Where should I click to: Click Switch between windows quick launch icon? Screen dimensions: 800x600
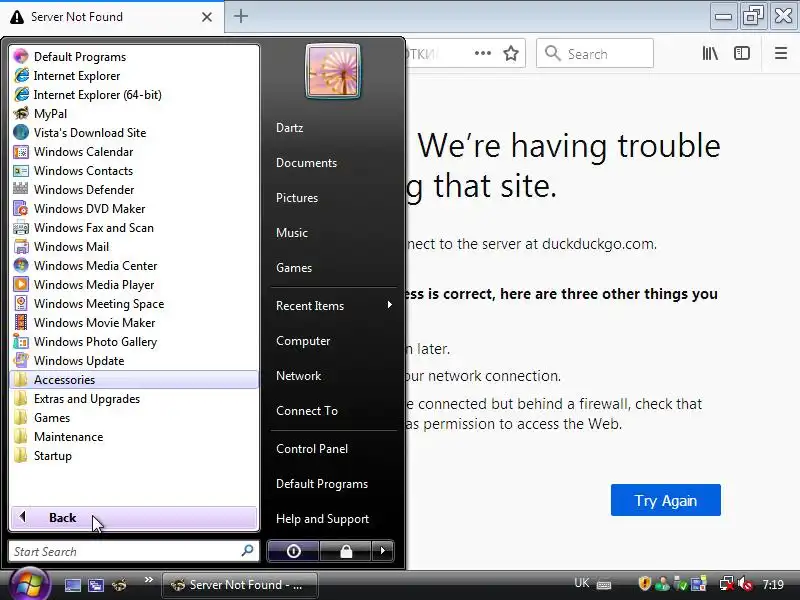point(95,585)
